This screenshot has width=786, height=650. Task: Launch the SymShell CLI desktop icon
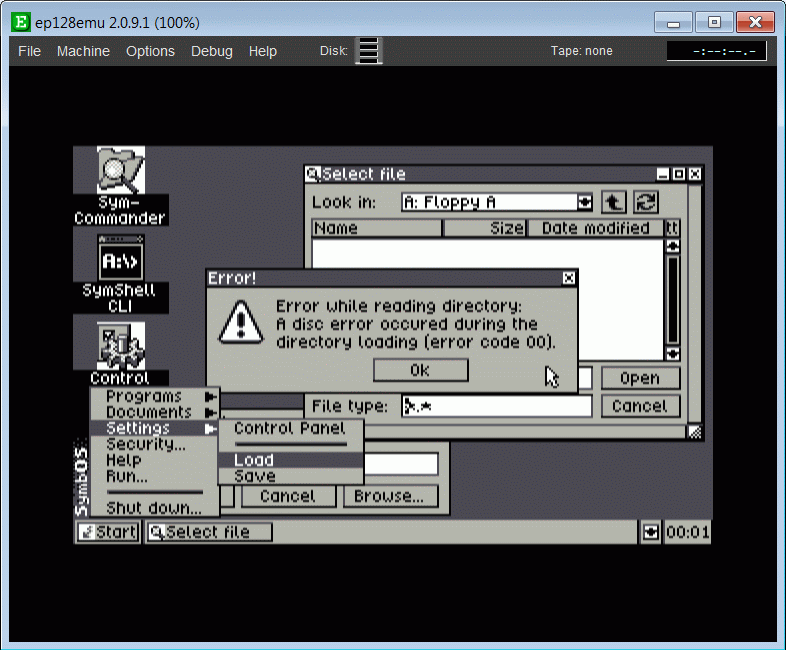tap(120, 260)
